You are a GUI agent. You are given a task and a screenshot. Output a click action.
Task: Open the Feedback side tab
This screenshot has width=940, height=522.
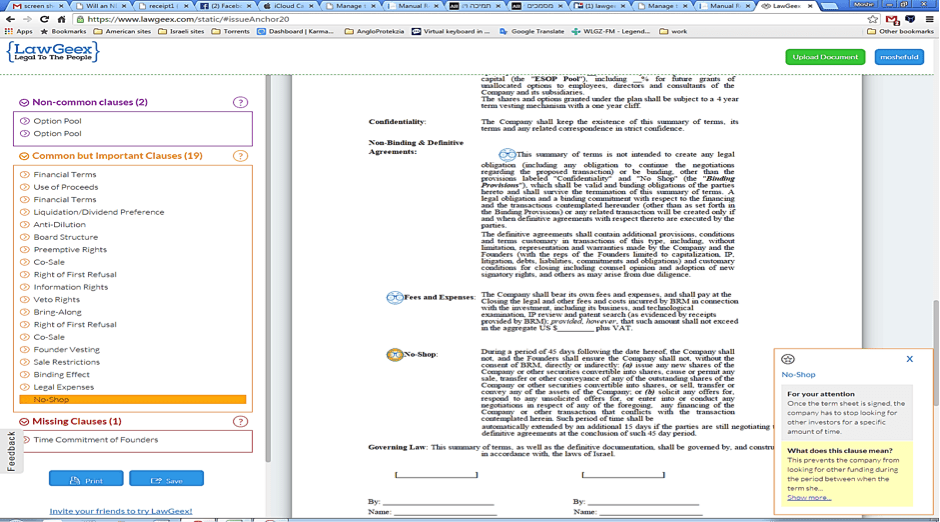point(11,451)
